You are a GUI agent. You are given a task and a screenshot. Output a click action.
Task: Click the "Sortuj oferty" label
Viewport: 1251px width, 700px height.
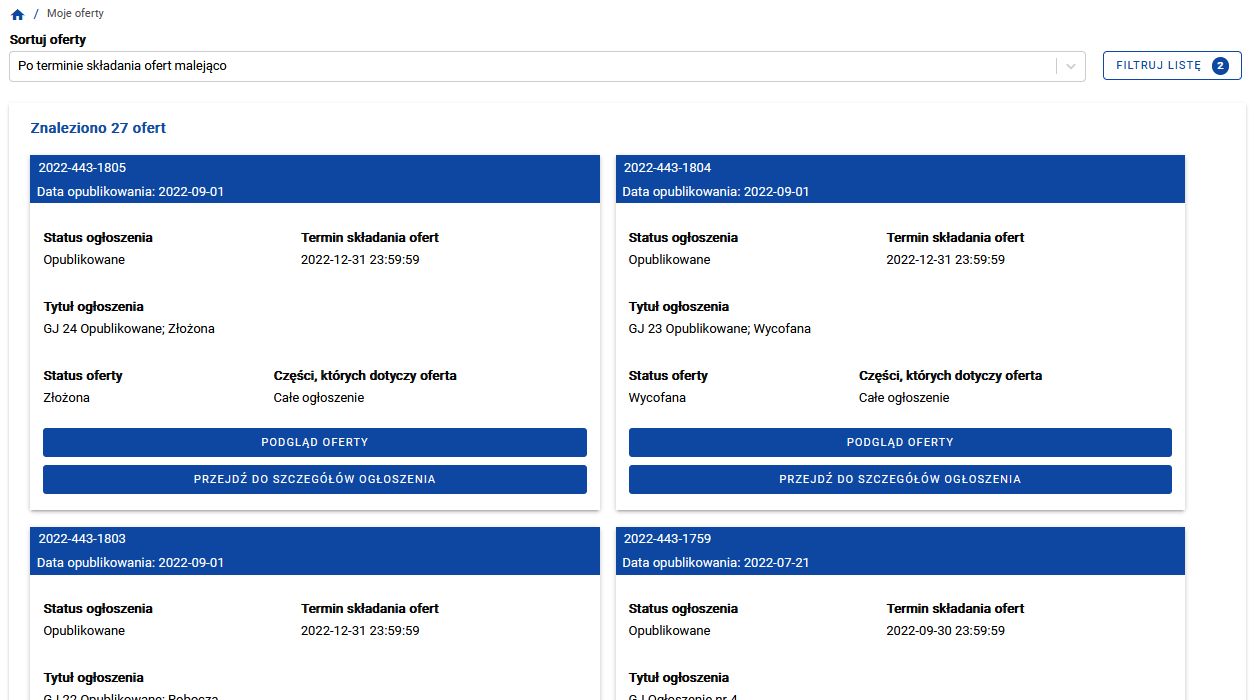pos(48,40)
